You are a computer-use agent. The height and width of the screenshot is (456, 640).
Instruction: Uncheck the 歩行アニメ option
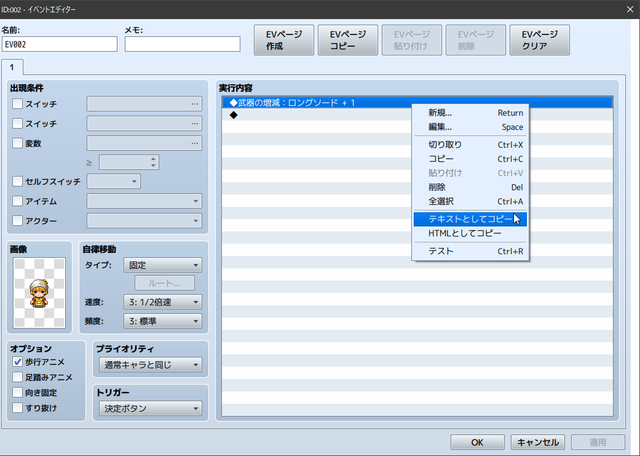click(x=17, y=362)
